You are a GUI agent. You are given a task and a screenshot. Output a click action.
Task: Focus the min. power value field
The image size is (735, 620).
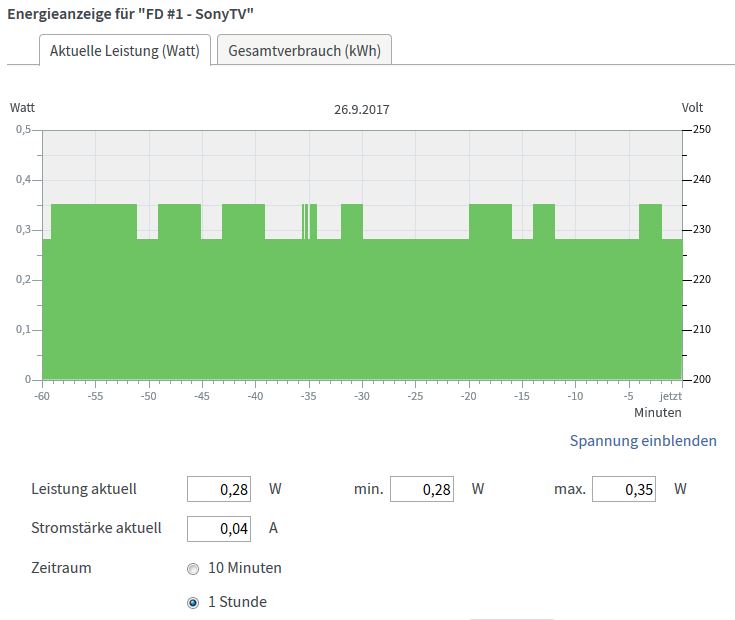[x=422, y=490]
